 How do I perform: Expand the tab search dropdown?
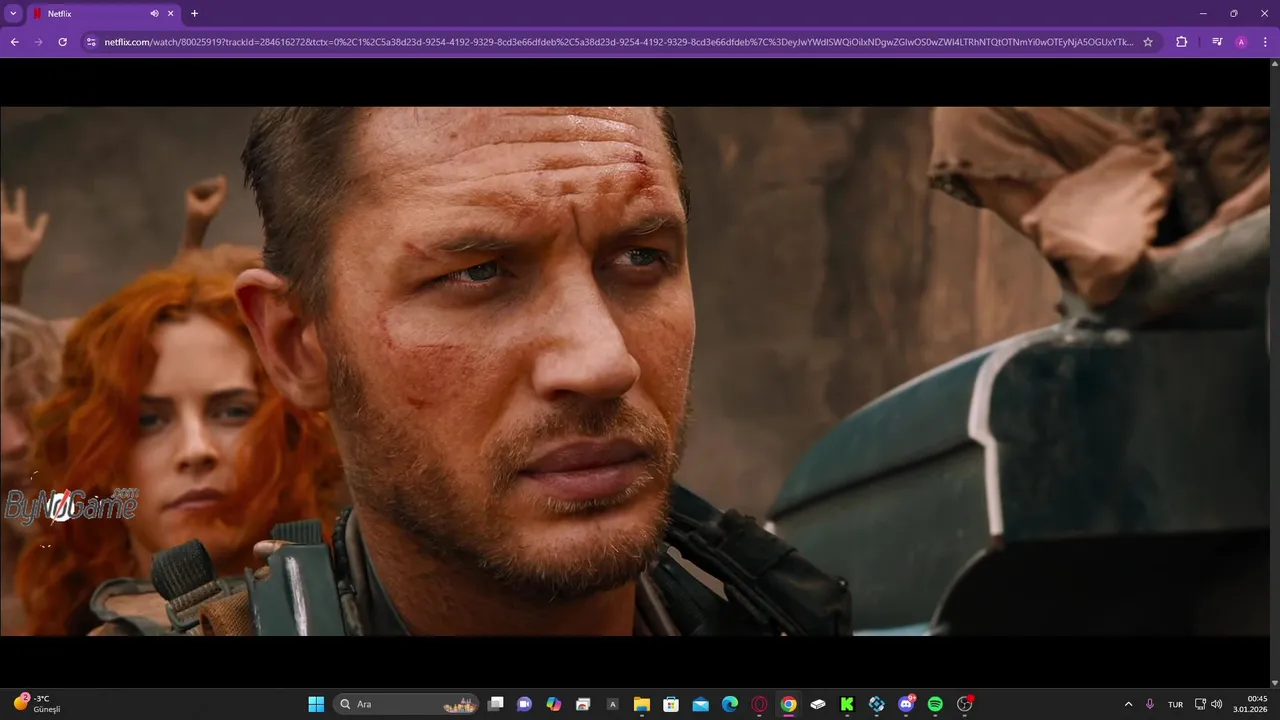click(x=13, y=14)
